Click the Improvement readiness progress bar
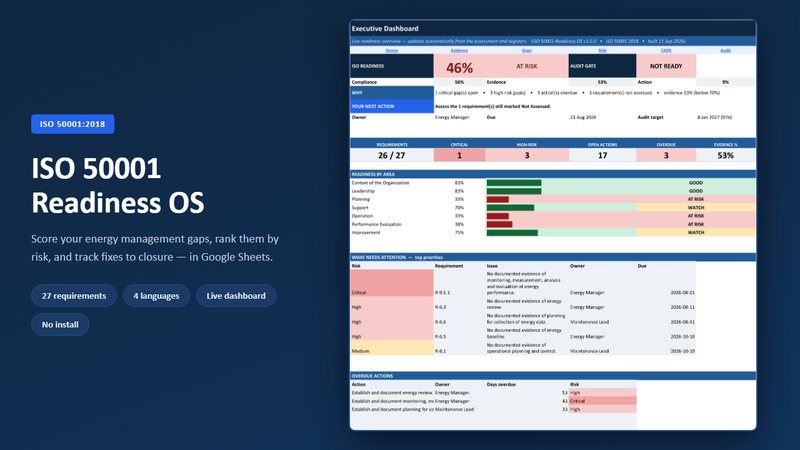This screenshot has height=450, width=800. pyautogui.click(x=512, y=233)
